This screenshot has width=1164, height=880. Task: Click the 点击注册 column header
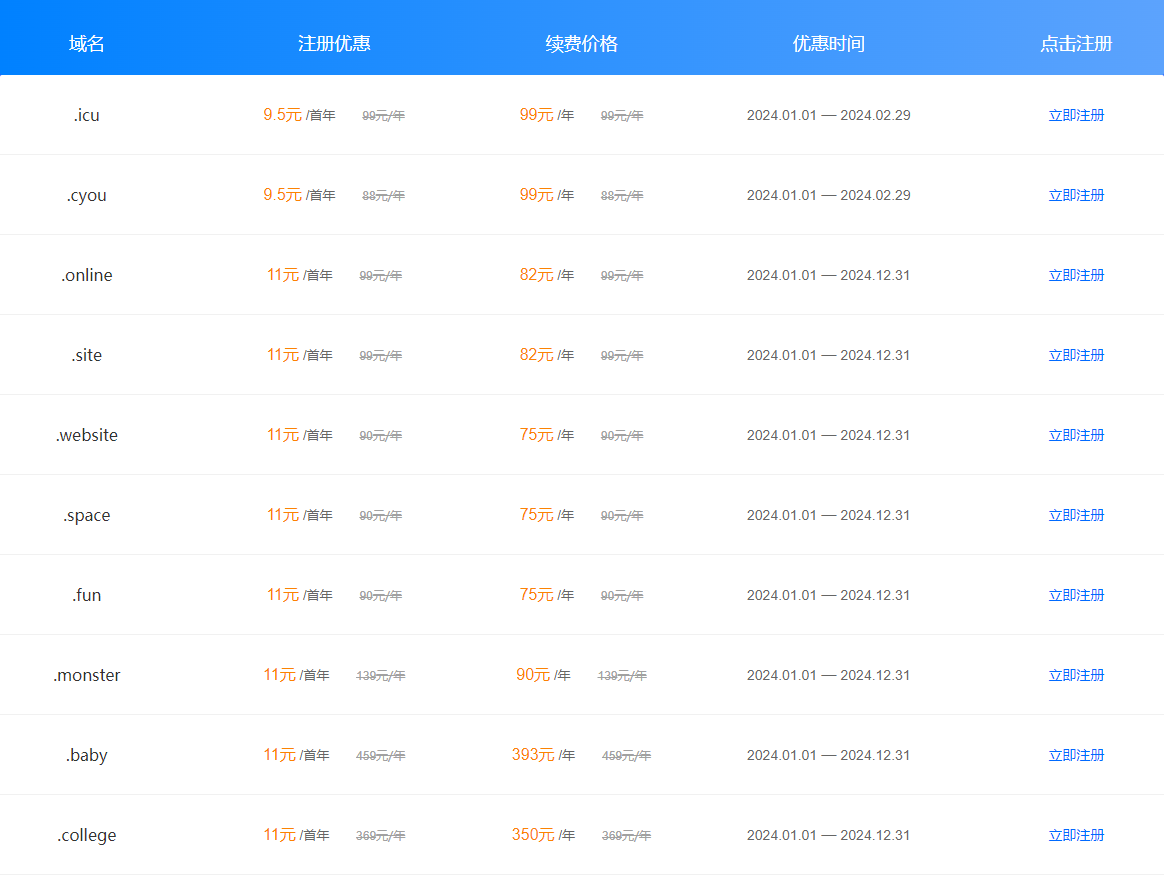pos(1076,44)
